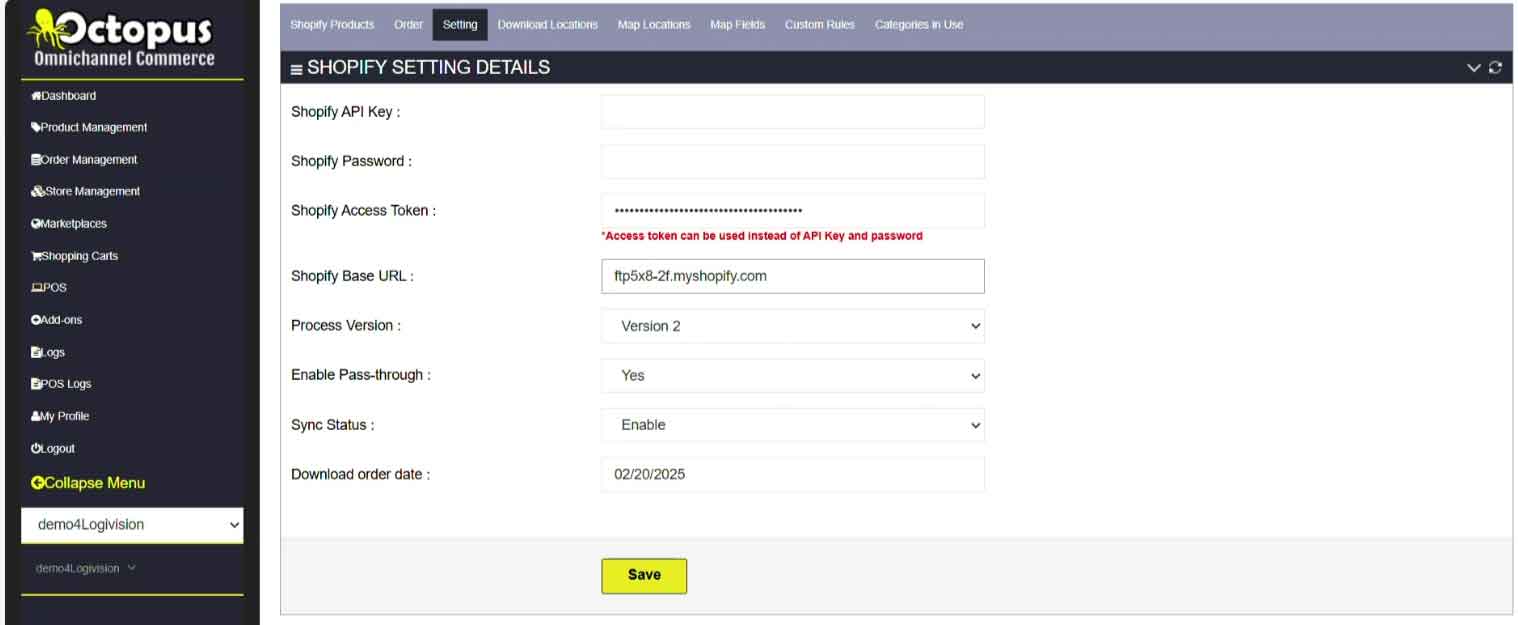
Task: Click the panel refresh icon
Action: (x=1495, y=67)
